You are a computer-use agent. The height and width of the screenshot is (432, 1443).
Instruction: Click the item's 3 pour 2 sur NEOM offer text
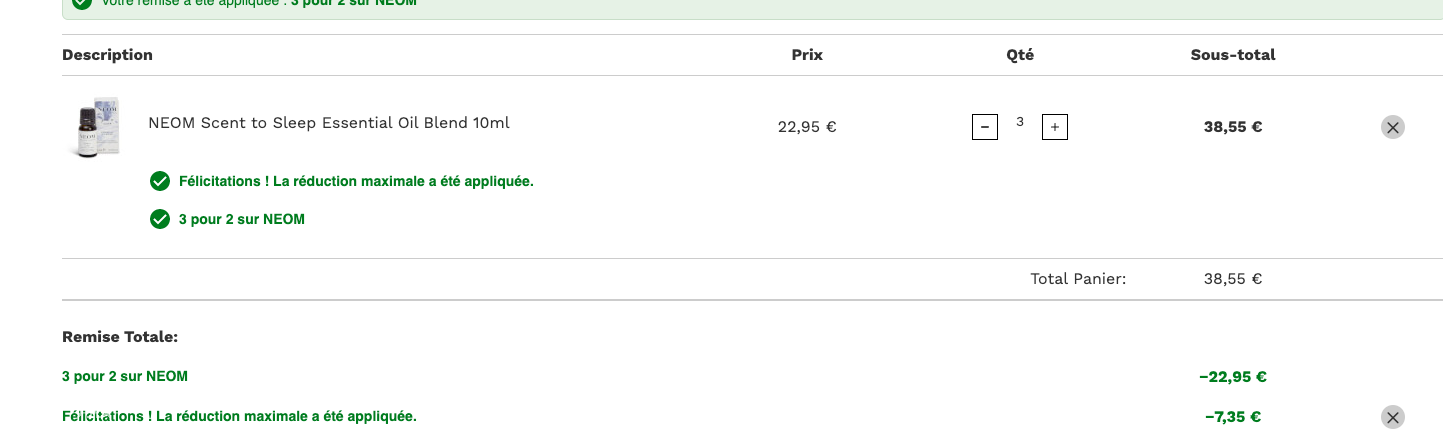pos(241,219)
